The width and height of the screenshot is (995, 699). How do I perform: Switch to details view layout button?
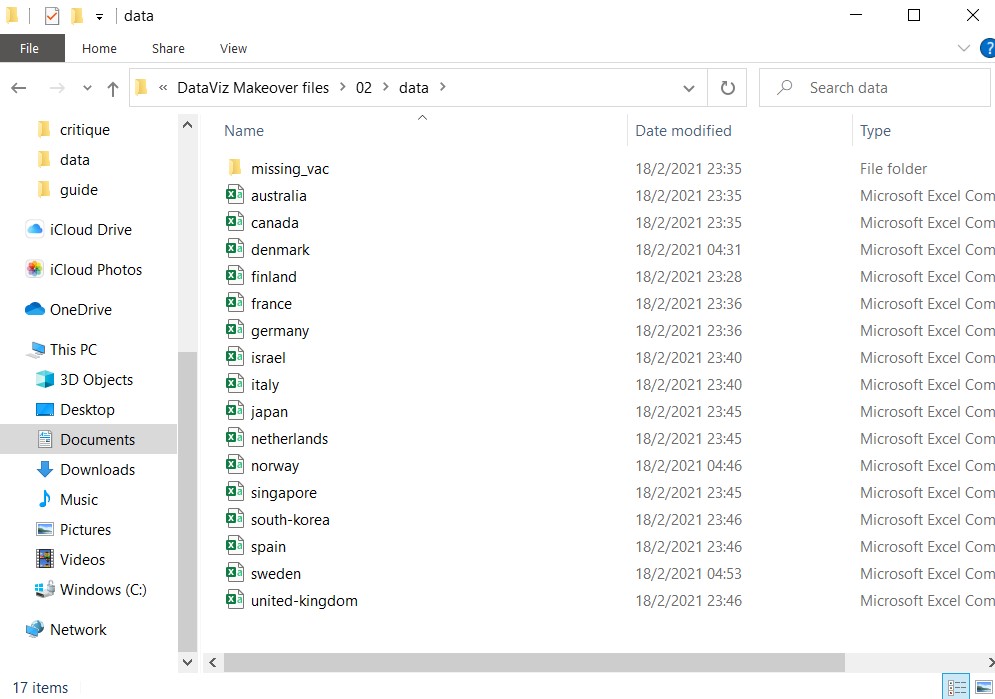[956, 687]
